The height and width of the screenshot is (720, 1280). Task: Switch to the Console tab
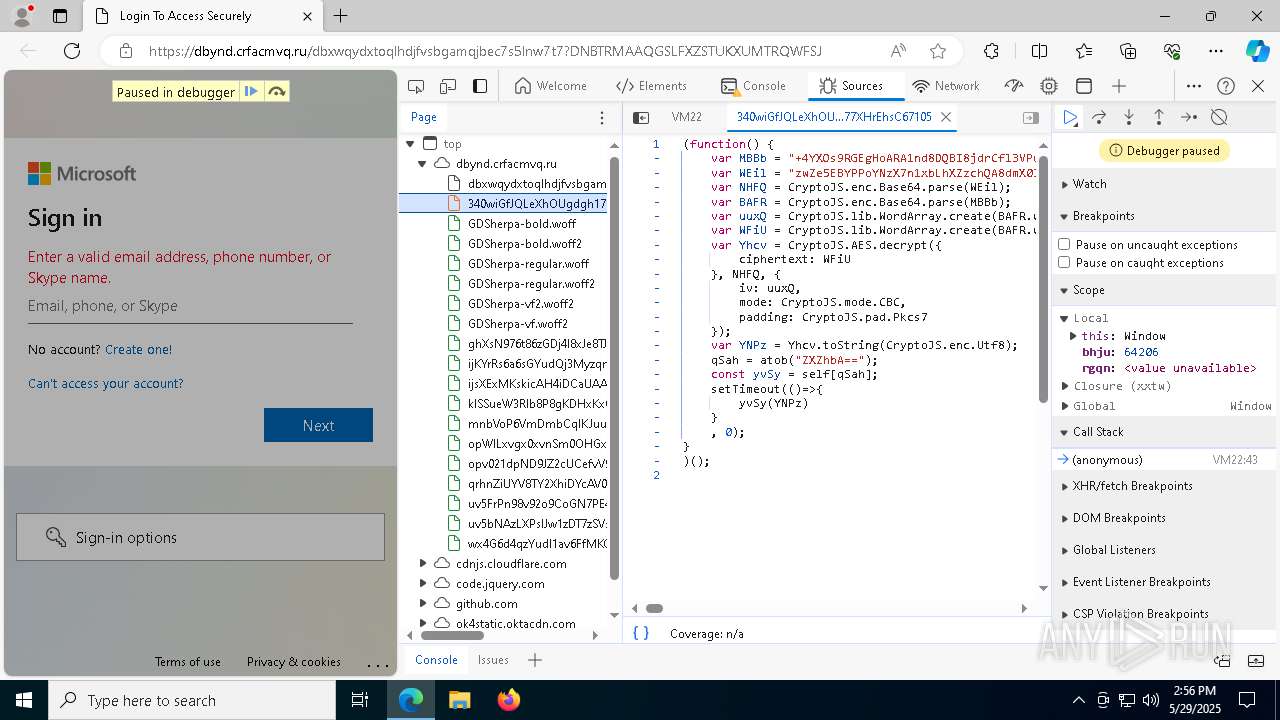pos(754,86)
